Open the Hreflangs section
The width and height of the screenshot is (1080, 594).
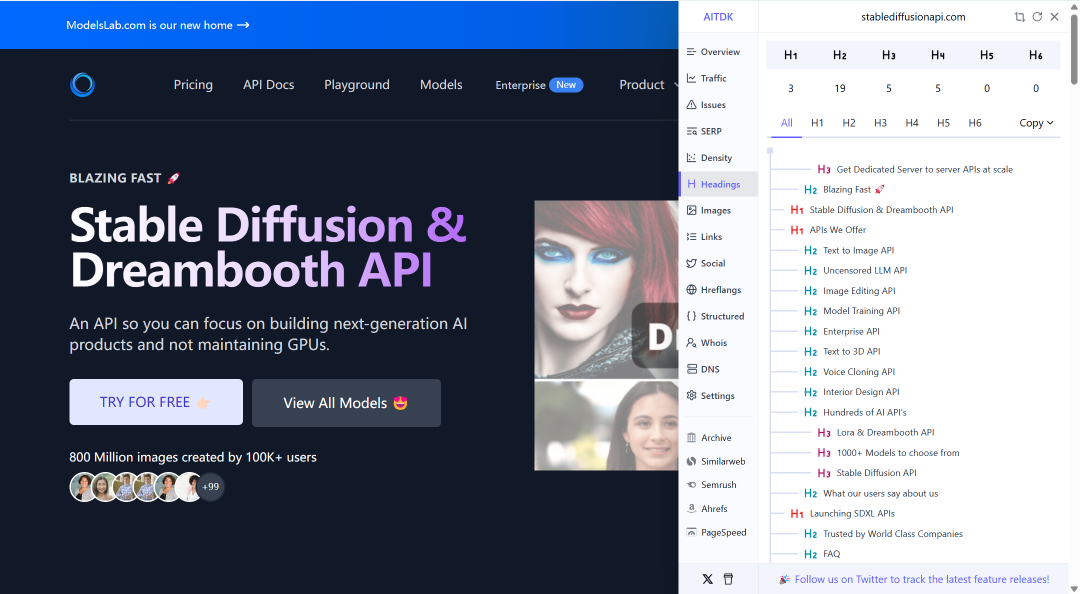pyautogui.click(x=714, y=289)
